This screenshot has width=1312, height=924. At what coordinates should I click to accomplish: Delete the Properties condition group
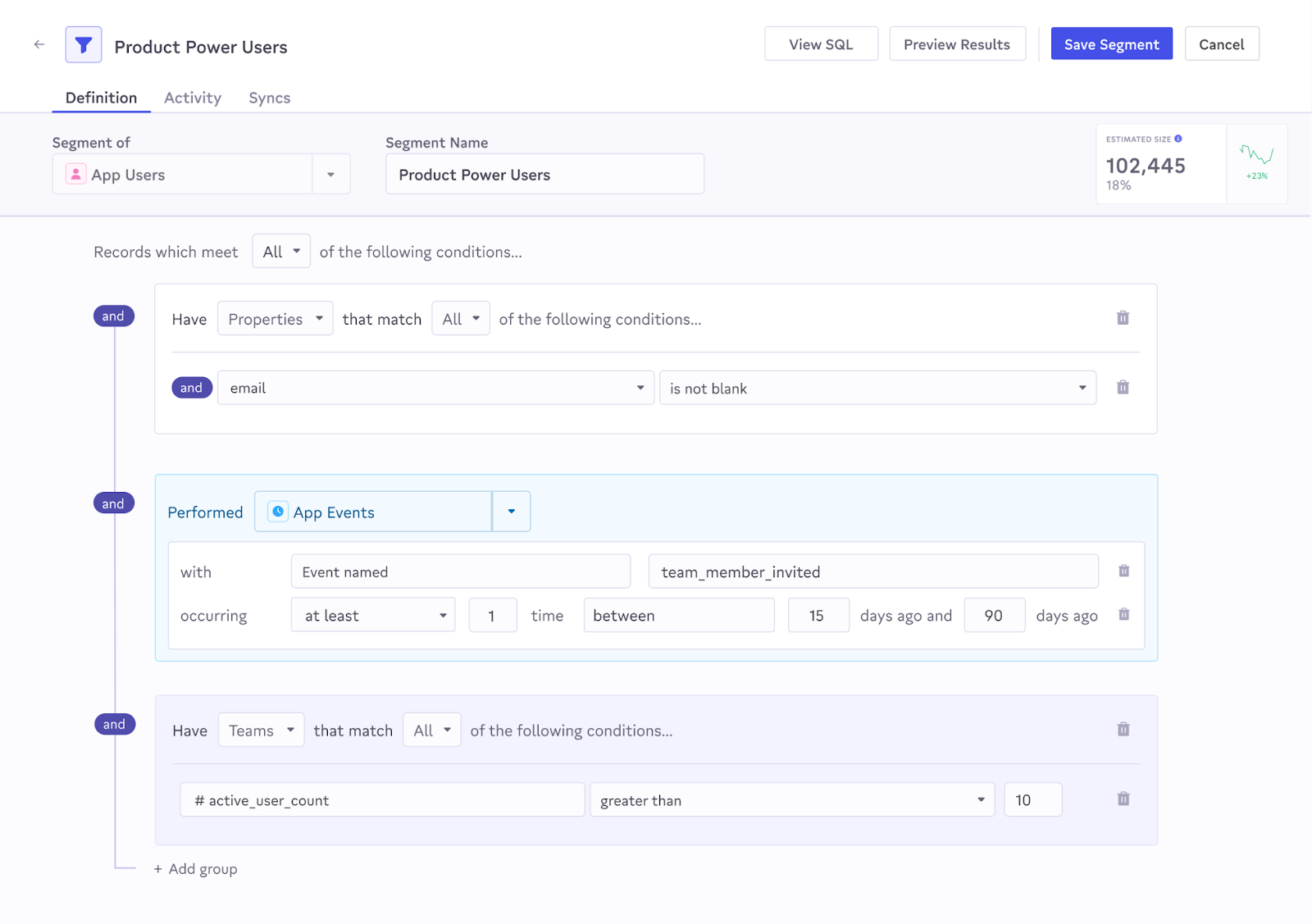click(x=1123, y=318)
